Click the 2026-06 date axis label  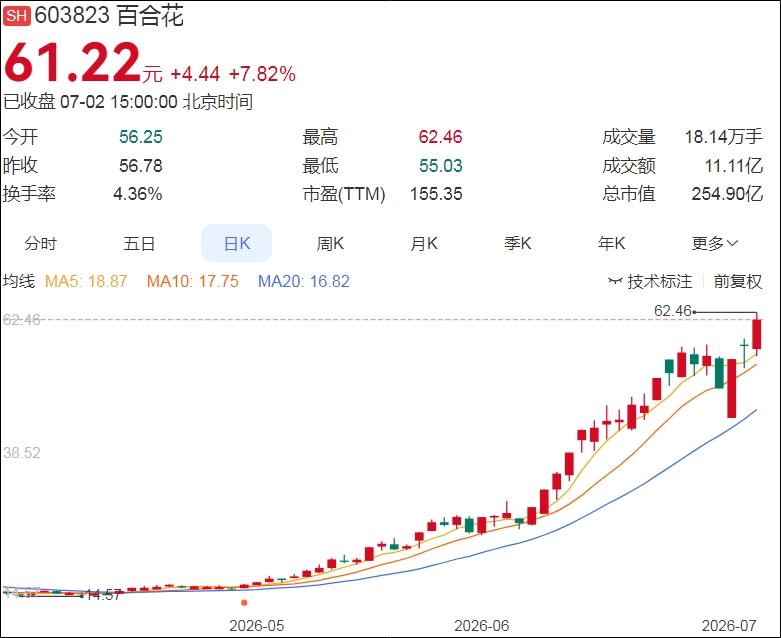482,626
